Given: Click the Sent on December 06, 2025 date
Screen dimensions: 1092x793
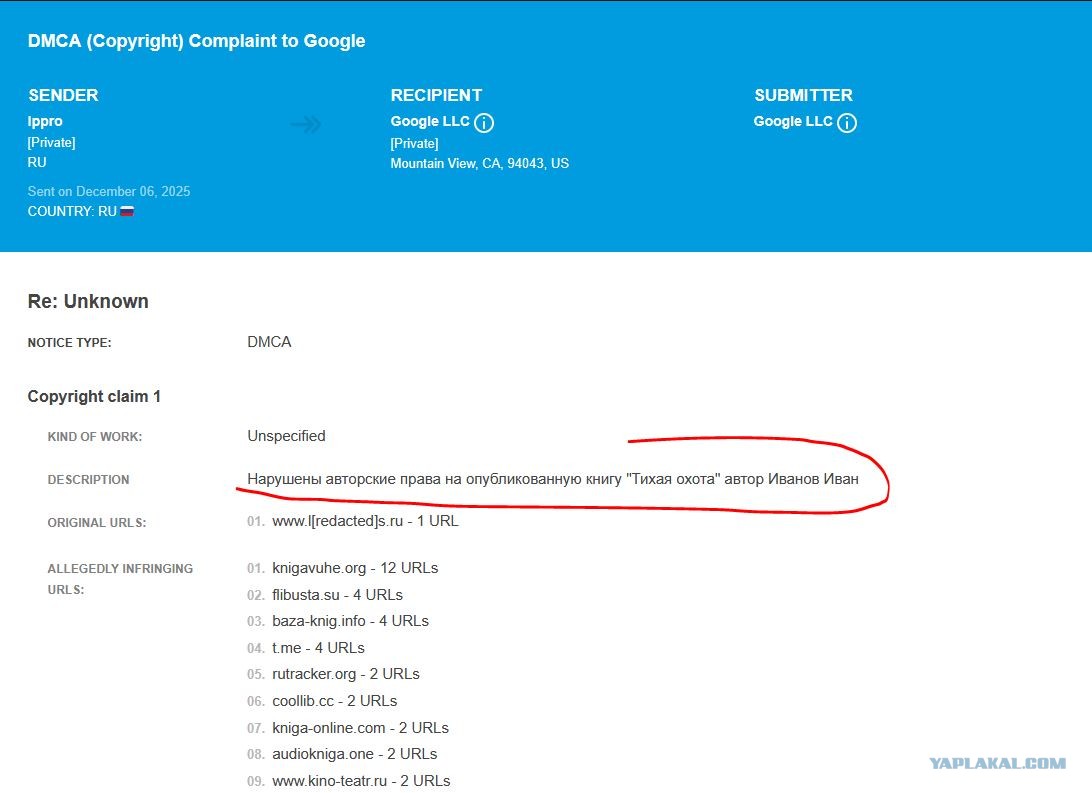Looking at the screenshot, I should [109, 191].
